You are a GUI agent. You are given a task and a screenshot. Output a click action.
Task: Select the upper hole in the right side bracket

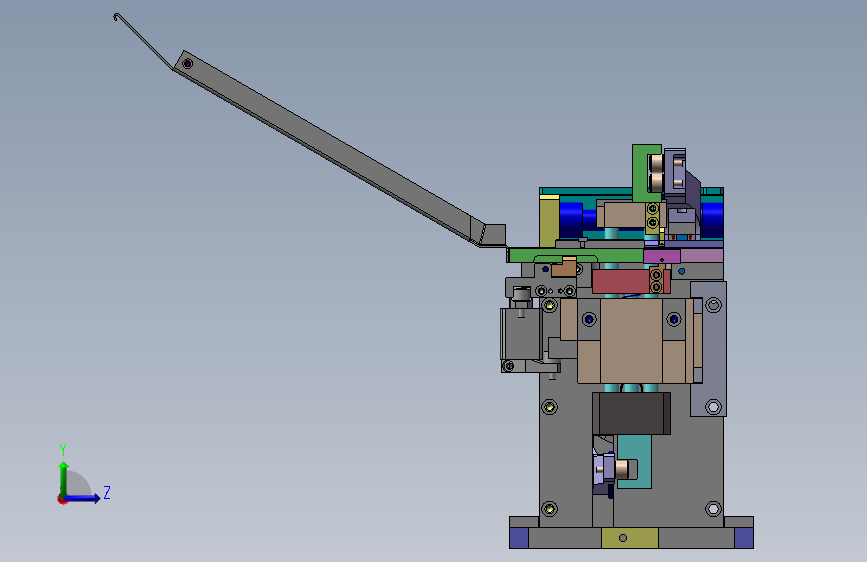click(x=713, y=305)
